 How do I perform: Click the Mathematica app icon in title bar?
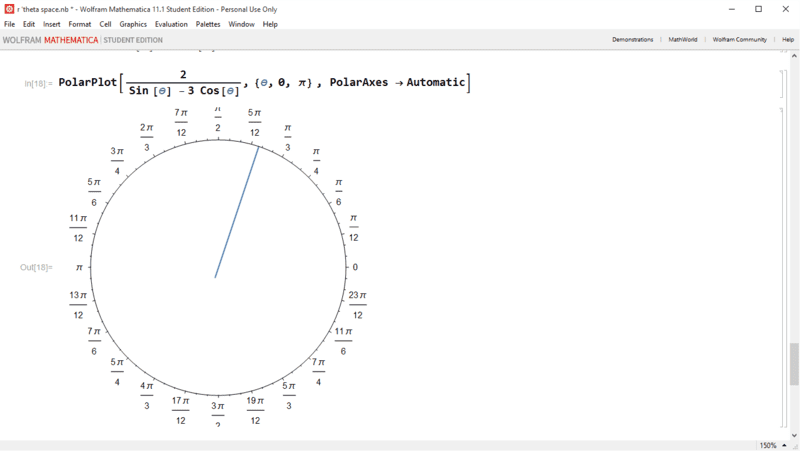coord(9,9)
